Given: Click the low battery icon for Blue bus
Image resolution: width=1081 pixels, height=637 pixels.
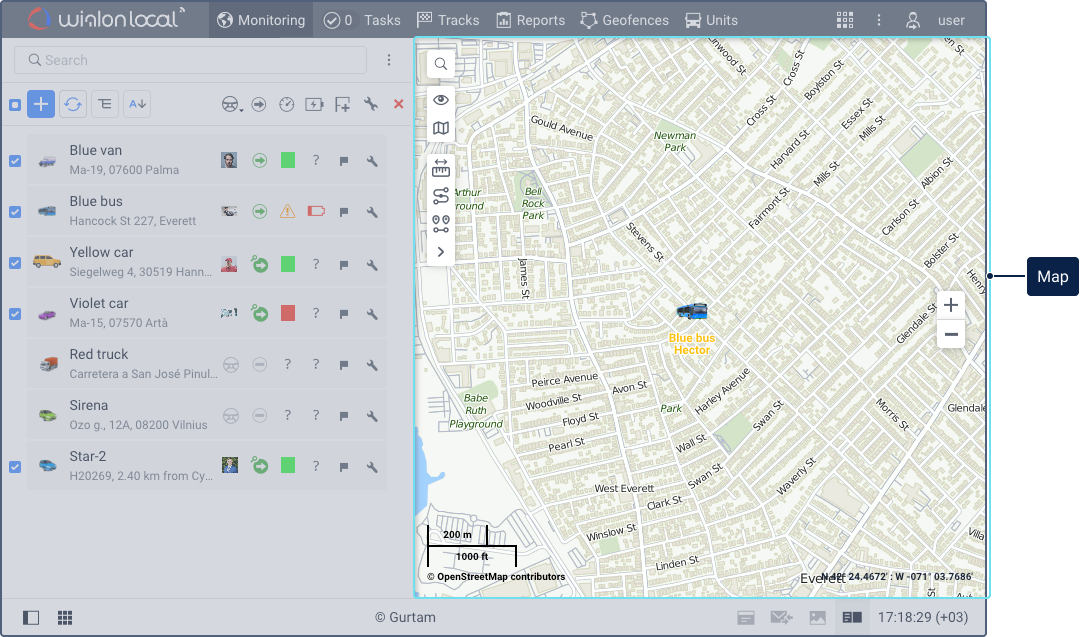Looking at the screenshot, I should (316, 212).
